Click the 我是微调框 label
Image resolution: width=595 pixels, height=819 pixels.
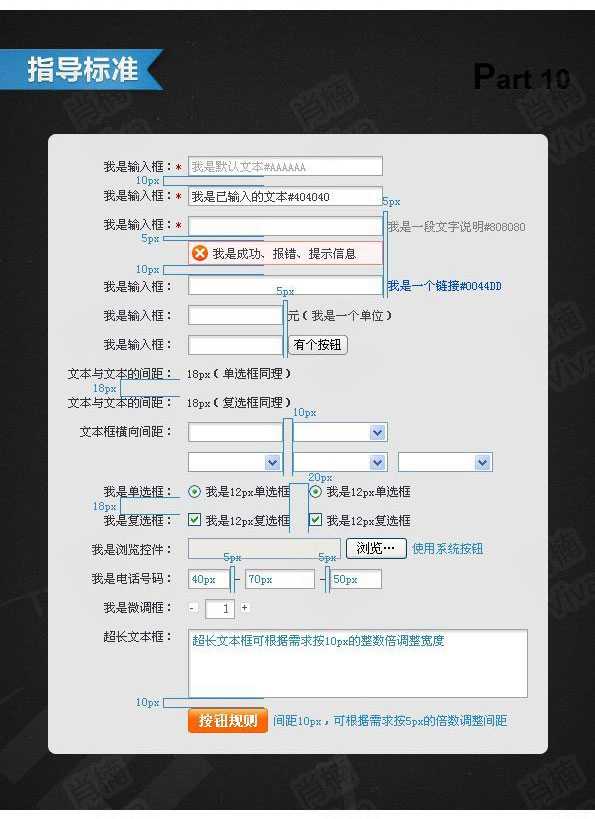tap(137, 607)
